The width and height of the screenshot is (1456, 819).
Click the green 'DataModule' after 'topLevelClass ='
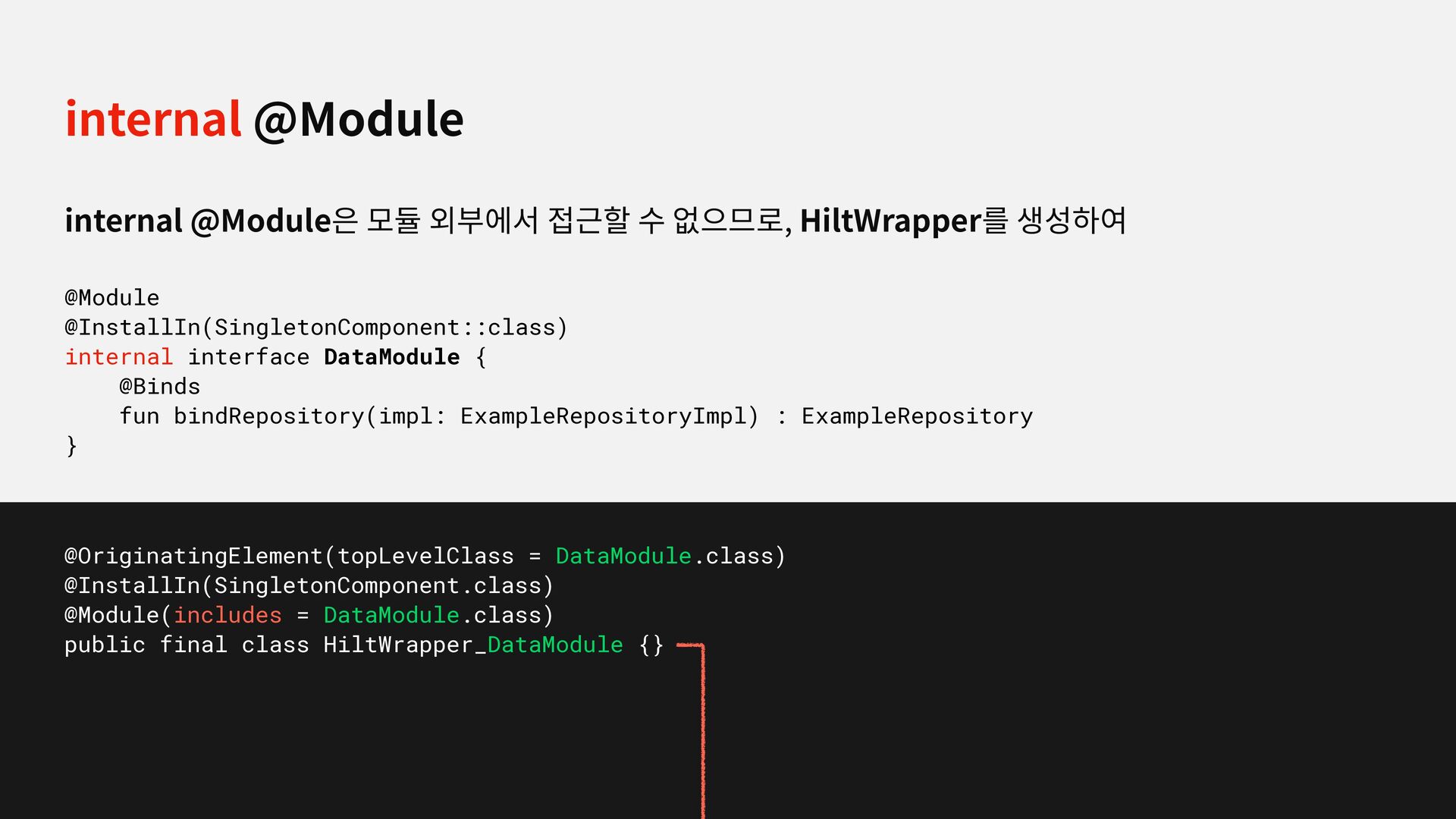623,557
